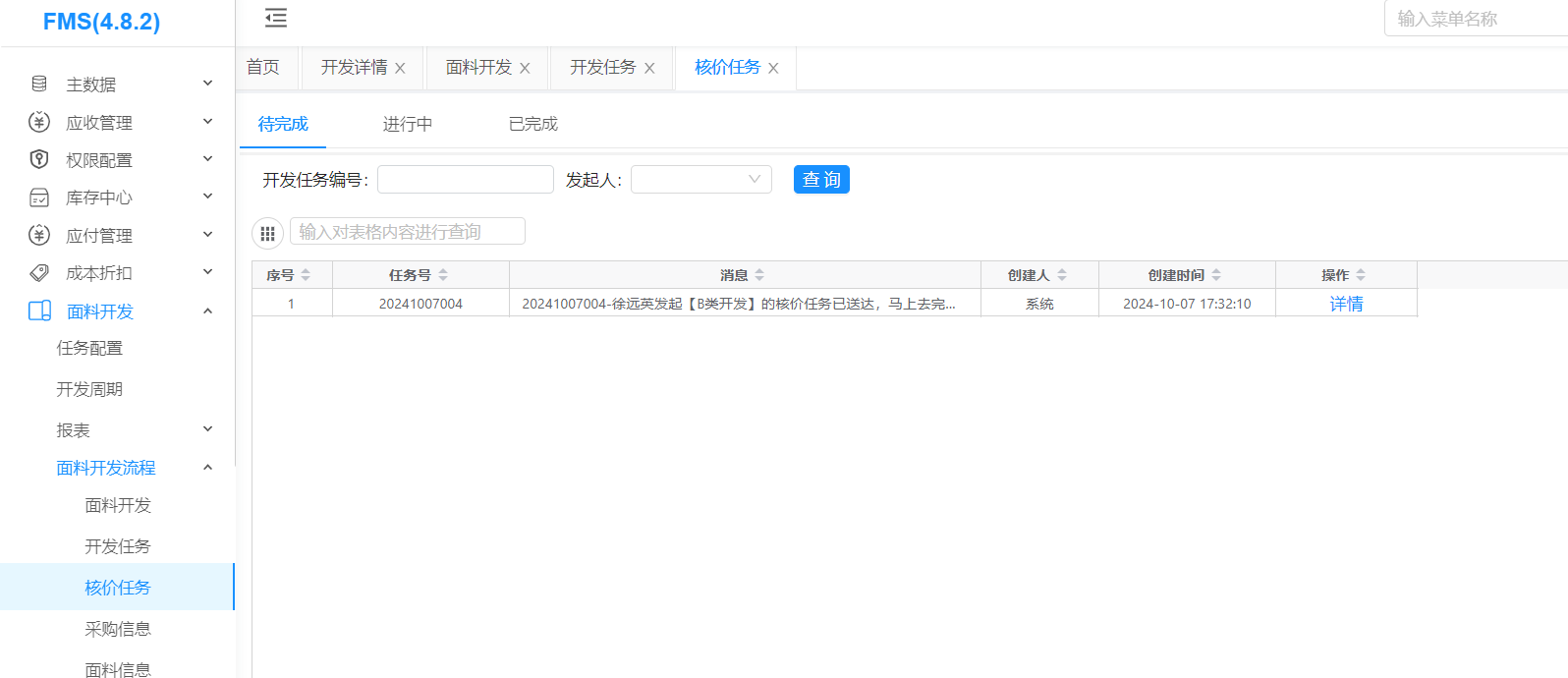
Task: Click the 开发任务编号 input field
Action: (465, 179)
